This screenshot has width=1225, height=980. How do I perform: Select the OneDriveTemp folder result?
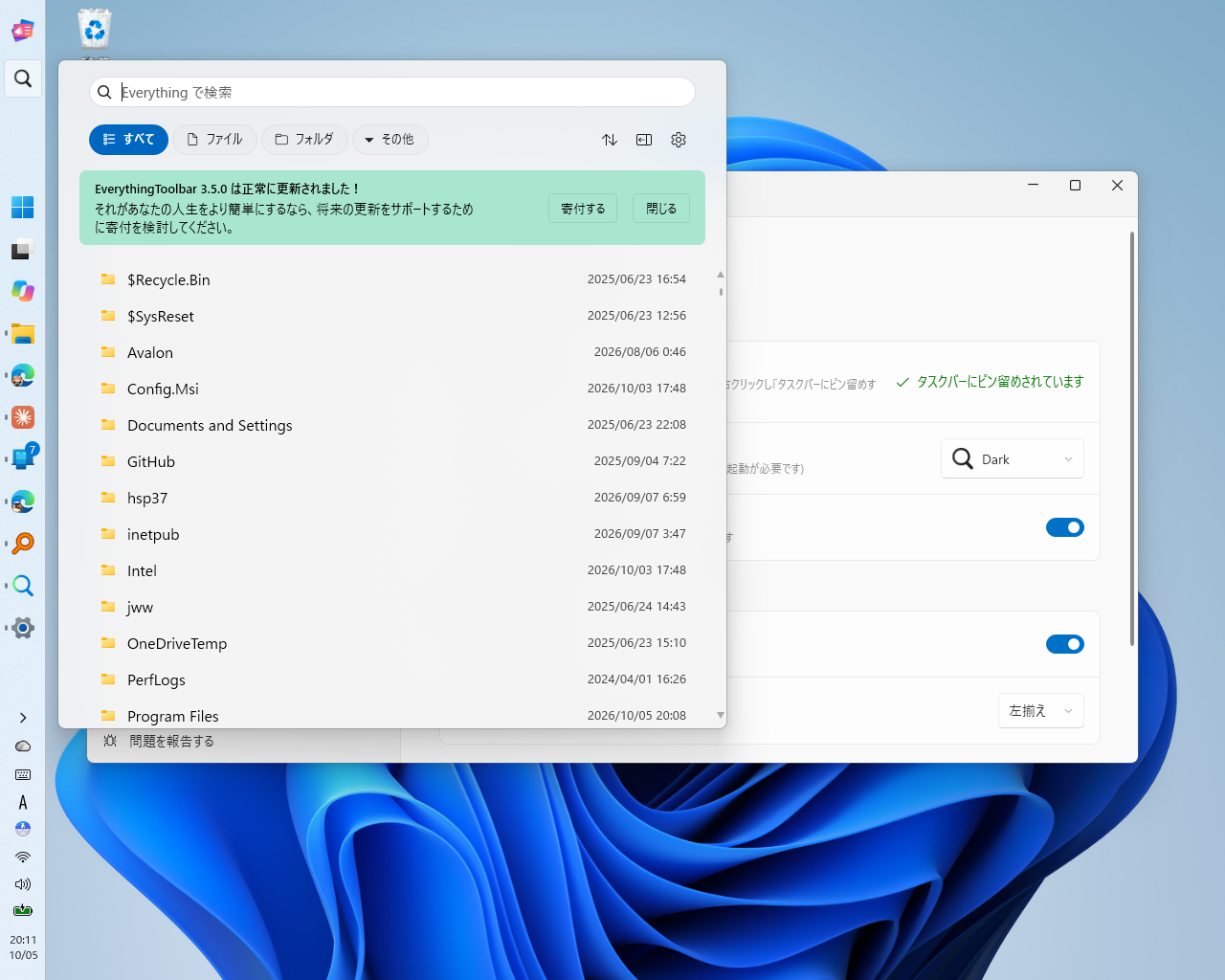(x=392, y=643)
